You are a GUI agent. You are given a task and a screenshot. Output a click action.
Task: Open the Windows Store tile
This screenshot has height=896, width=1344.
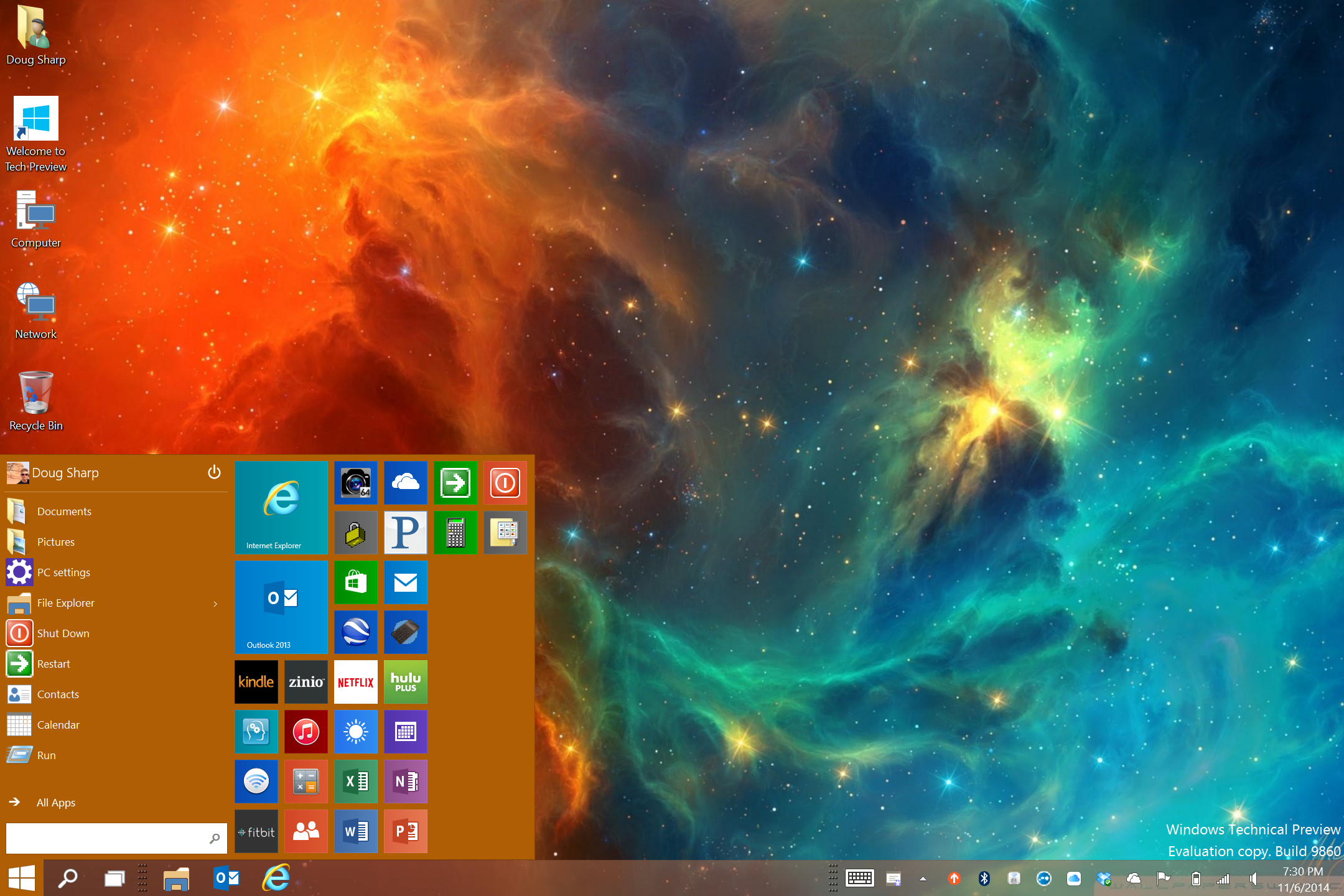pos(356,582)
